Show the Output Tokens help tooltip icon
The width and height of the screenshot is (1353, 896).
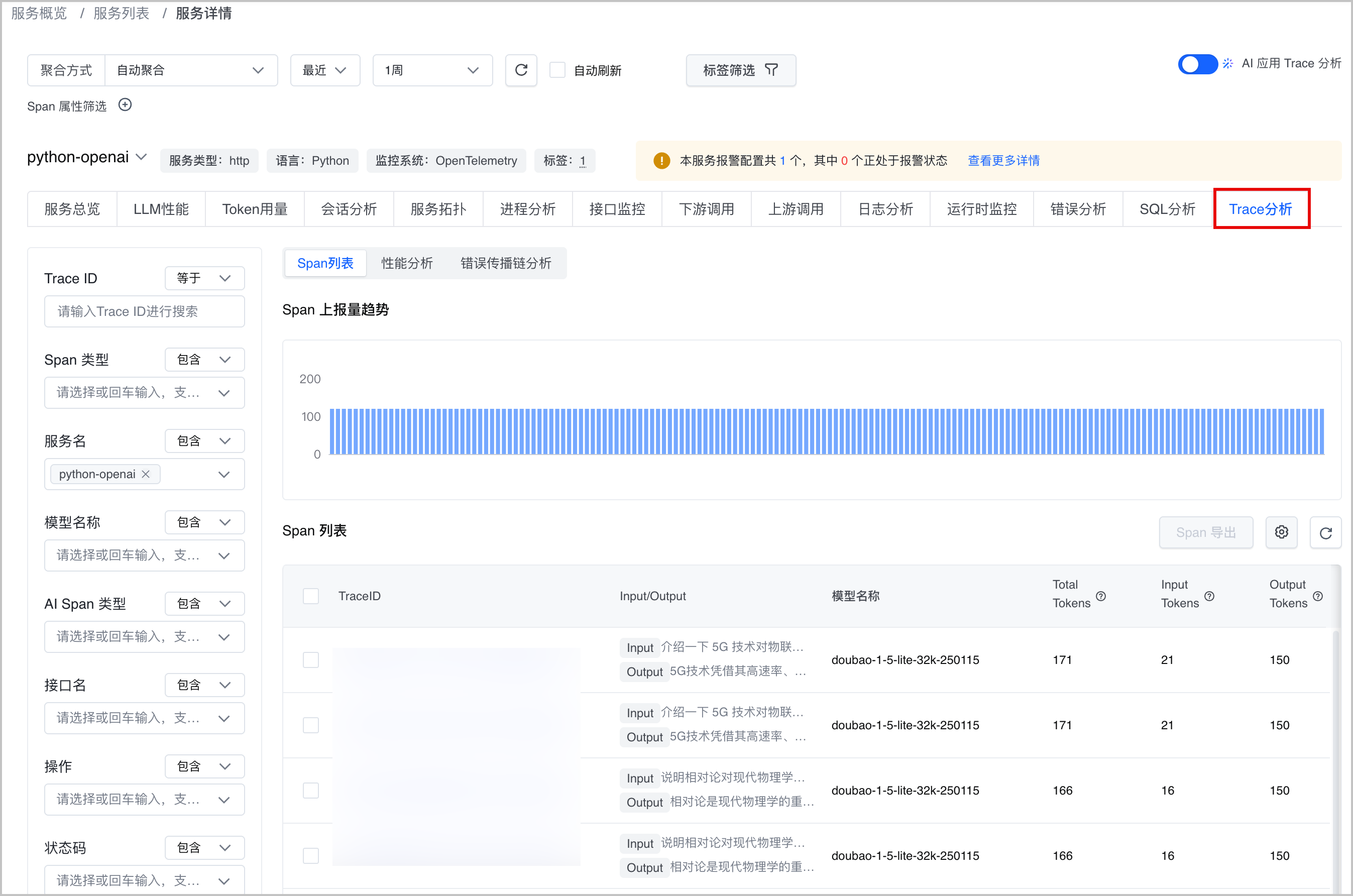coord(1317,596)
